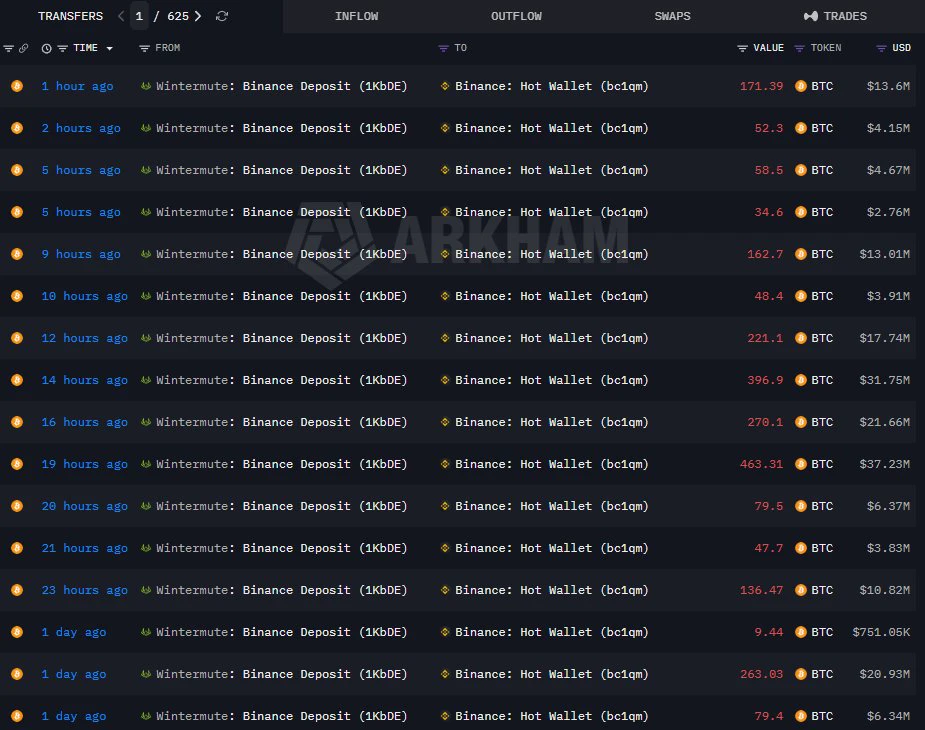
Task: Click BTC token icon in the 396.9 row
Action: 801,380
